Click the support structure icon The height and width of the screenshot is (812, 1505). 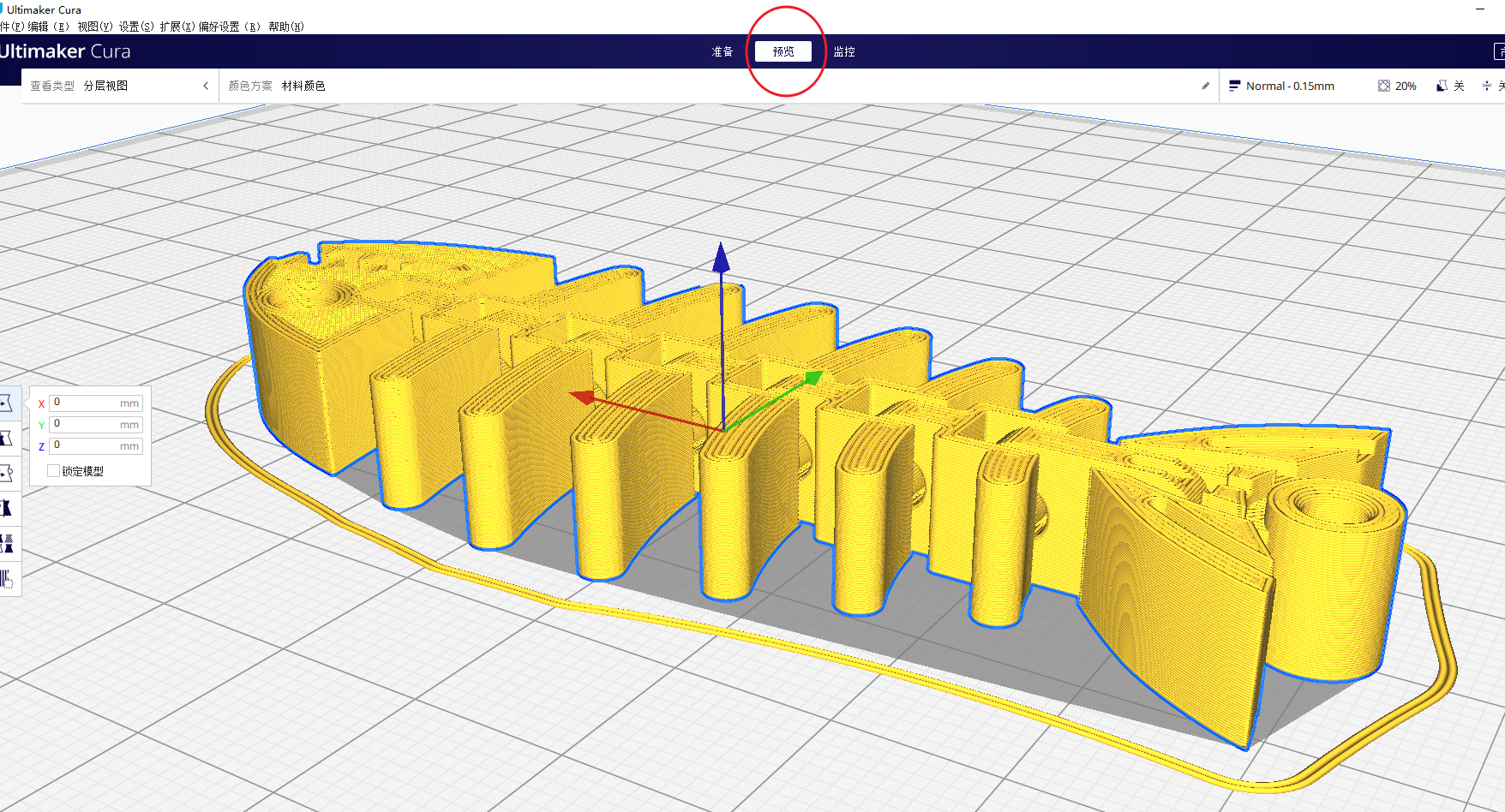coord(1442,86)
